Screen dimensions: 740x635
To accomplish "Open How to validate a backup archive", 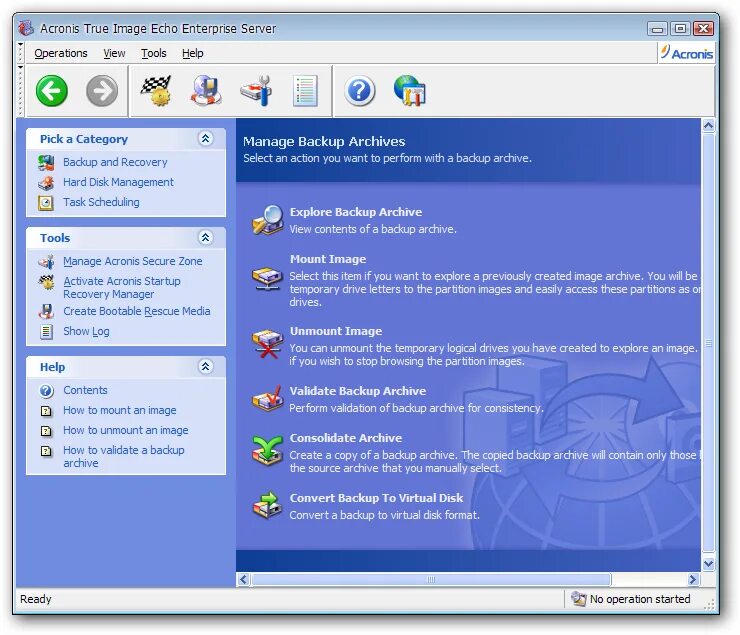I will 124,456.
